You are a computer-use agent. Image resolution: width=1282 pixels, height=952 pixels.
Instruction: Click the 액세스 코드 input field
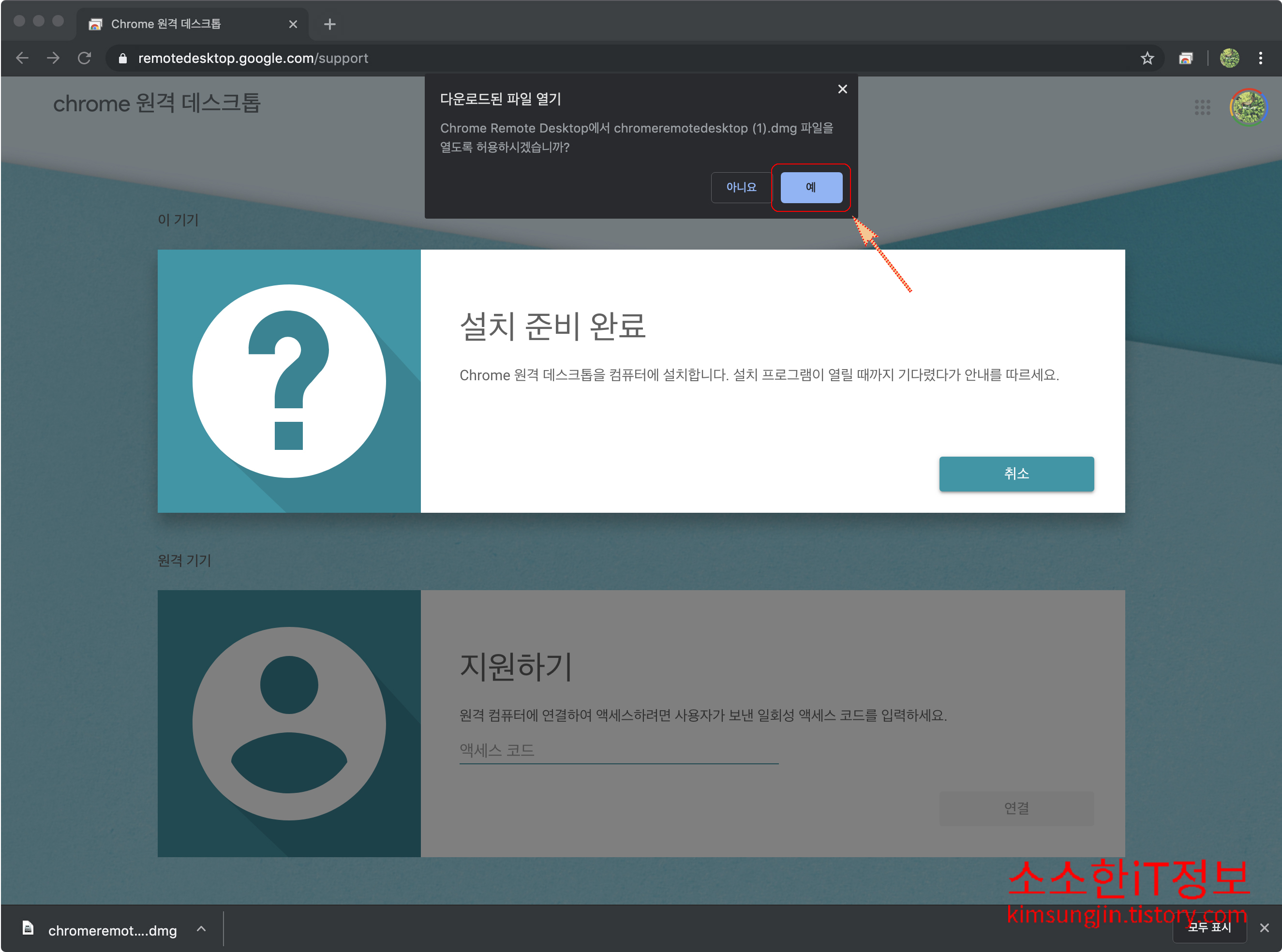coord(618,750)
